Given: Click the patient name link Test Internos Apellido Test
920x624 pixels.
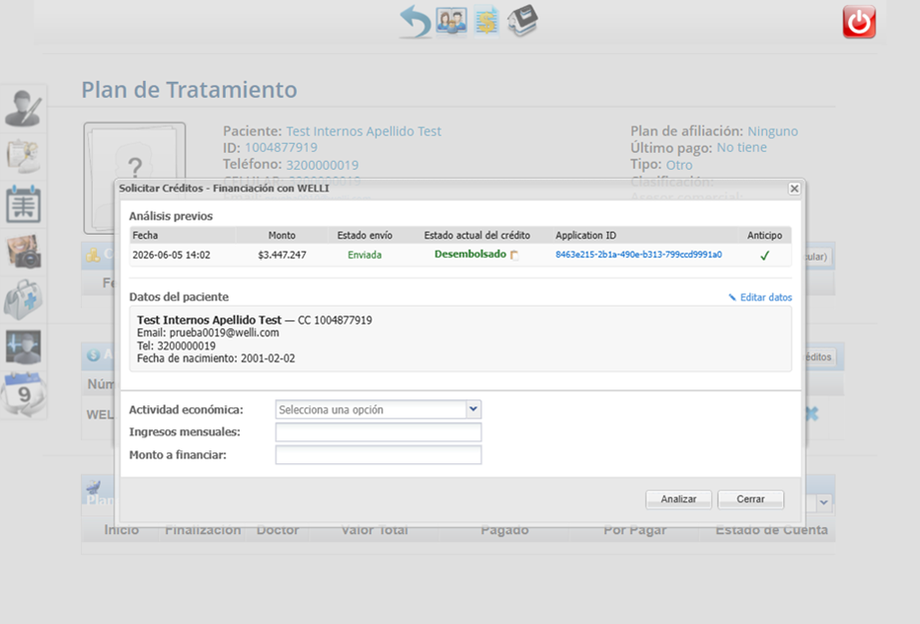Looking at the screenshot, I should tap(363, 131).
